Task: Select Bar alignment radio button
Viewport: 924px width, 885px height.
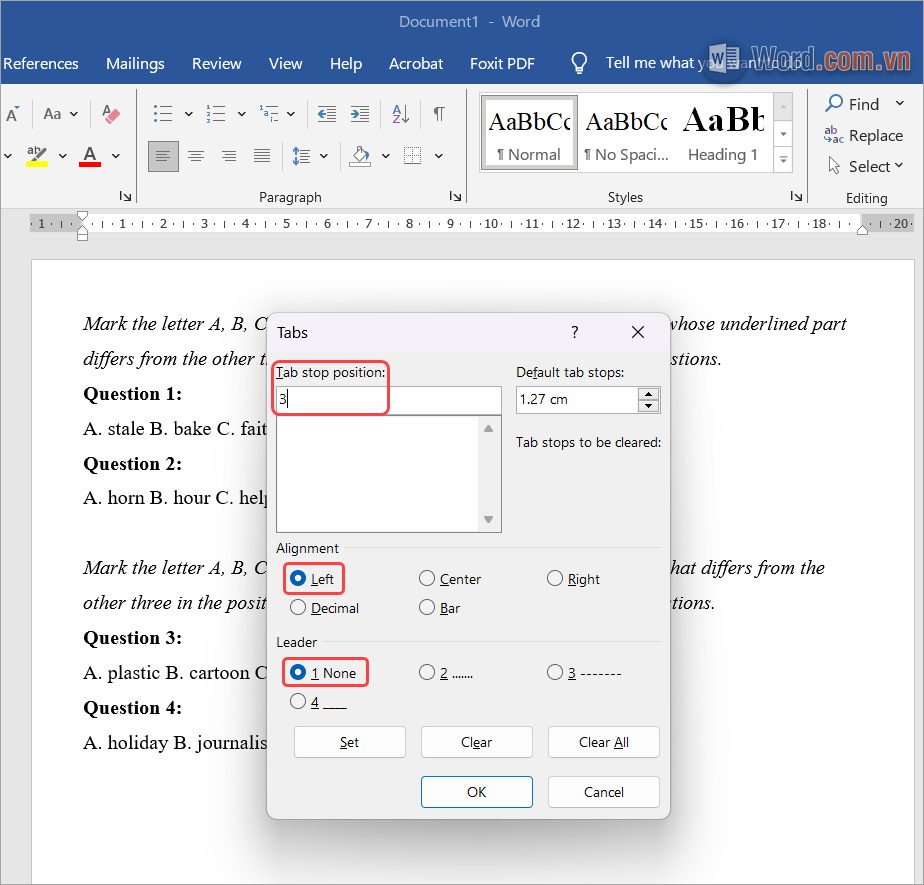Action: coord(427,607)
